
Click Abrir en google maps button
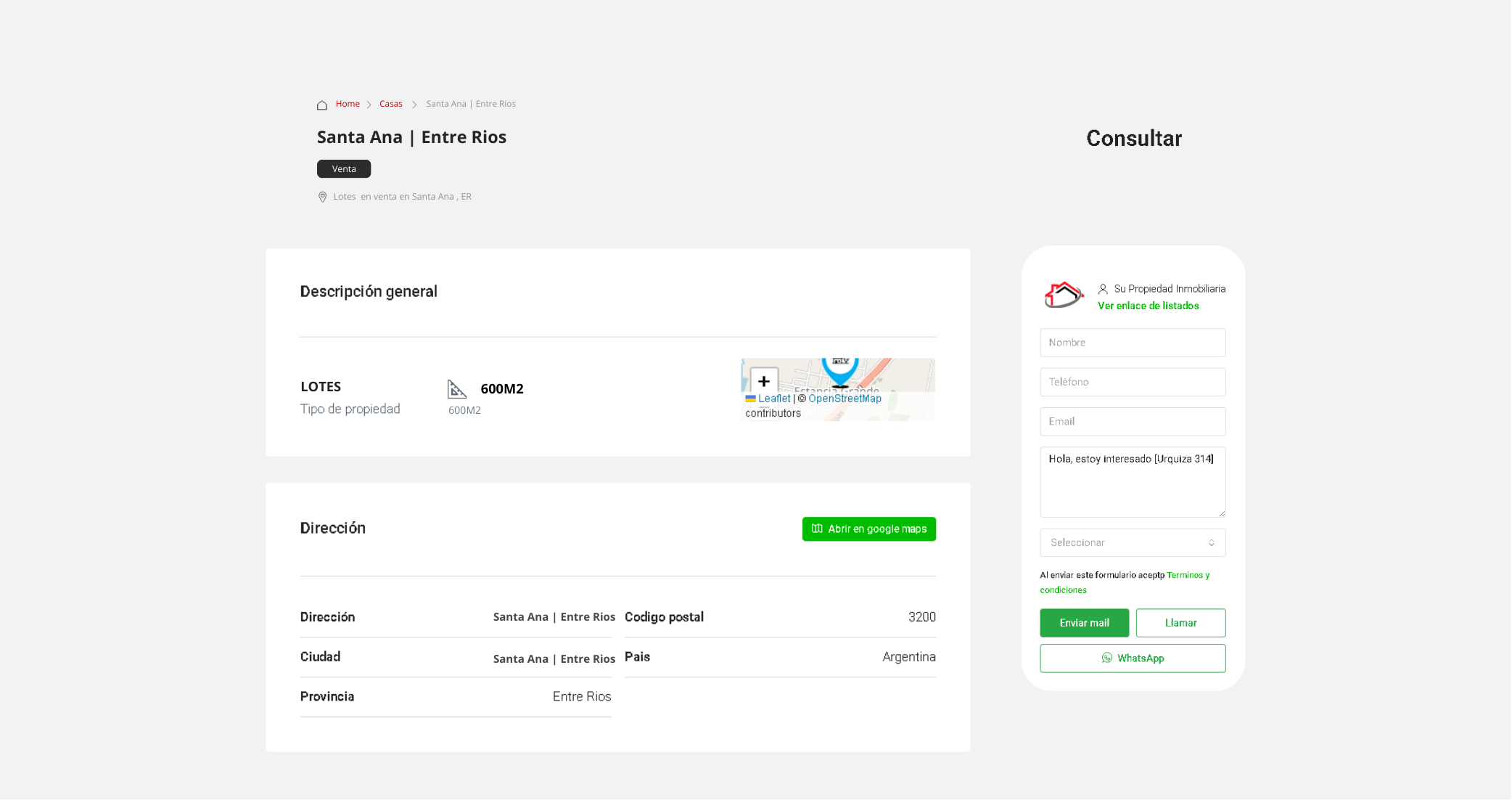[x=868, y=528]
